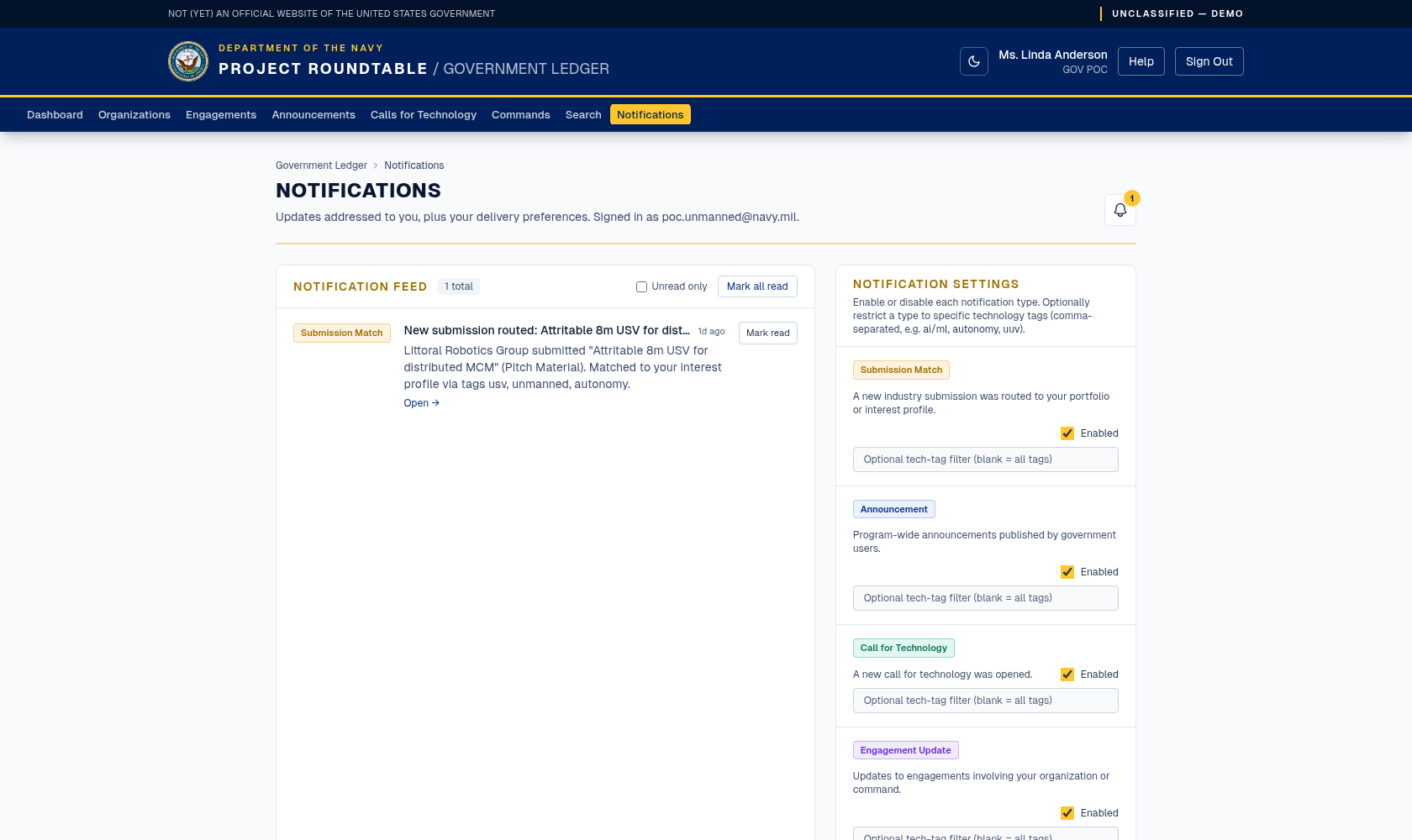Open the Search nav item
Screen dimensions: 1412x840
(x=583, y=115)
